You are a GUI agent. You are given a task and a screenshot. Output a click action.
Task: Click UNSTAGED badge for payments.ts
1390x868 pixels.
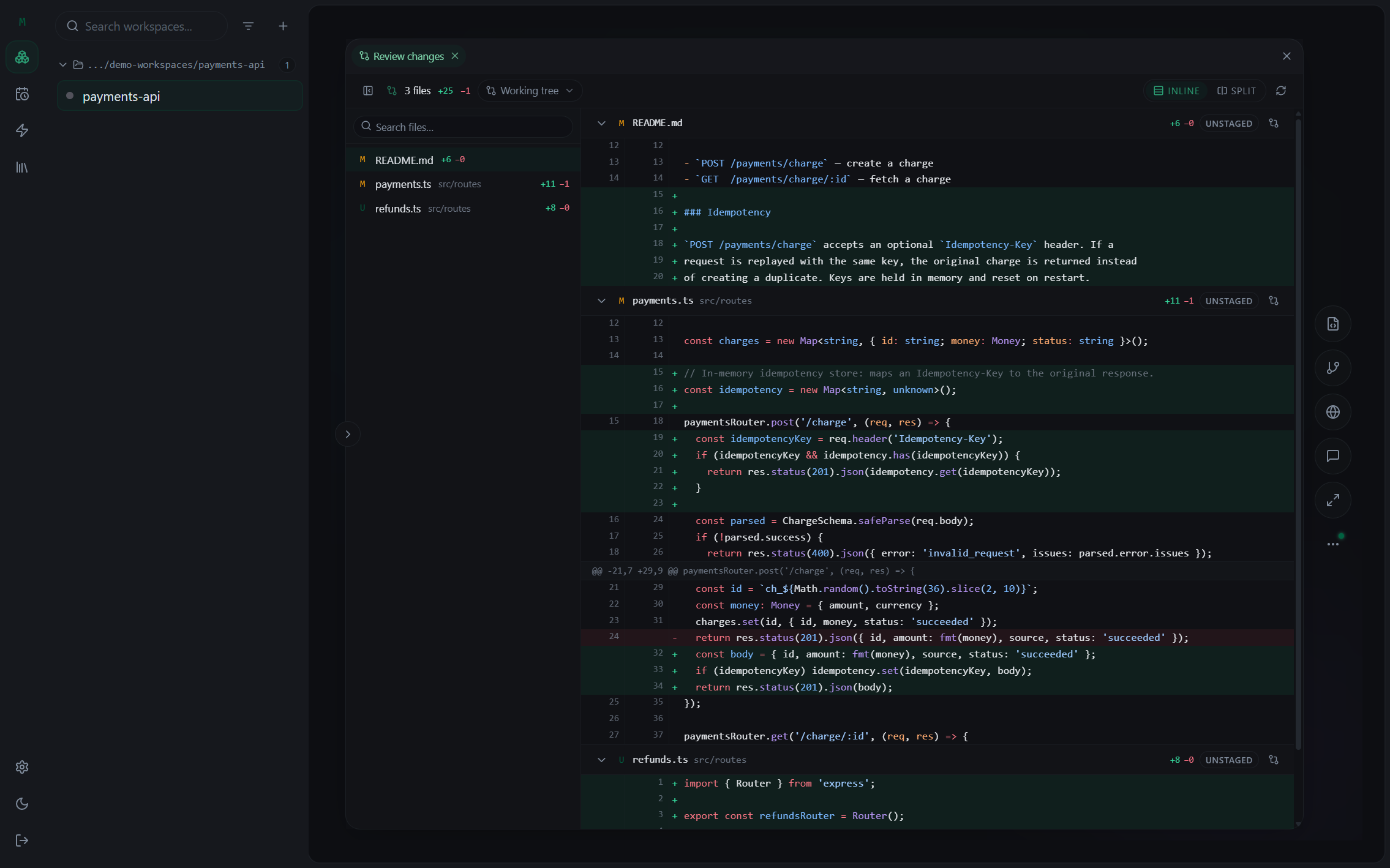(1228, 301)
